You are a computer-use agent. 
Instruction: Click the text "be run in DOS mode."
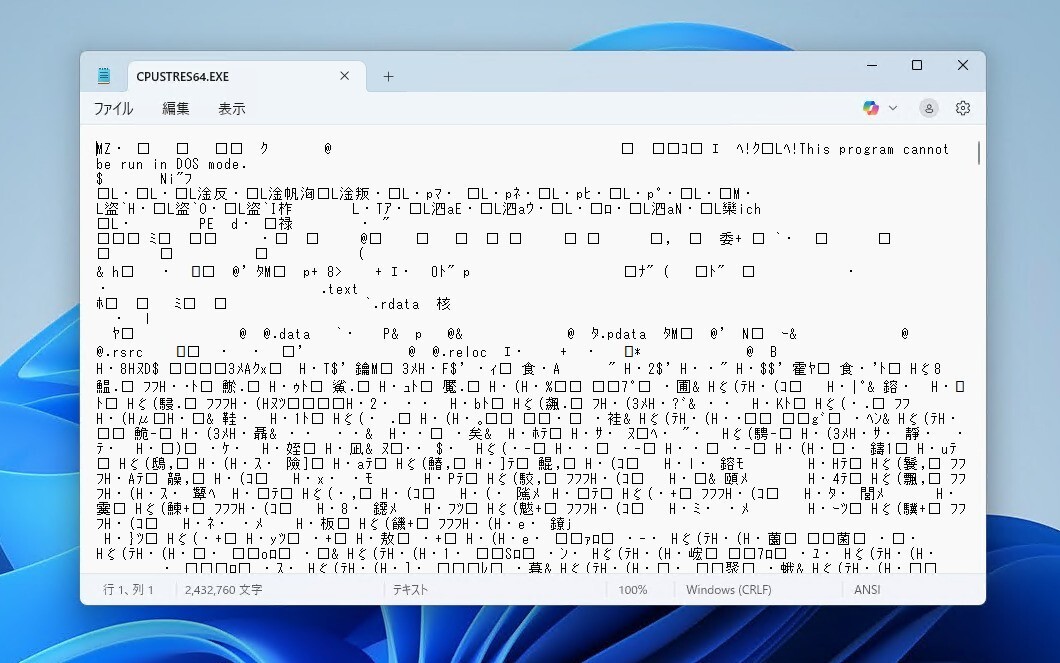click(172, 164)
